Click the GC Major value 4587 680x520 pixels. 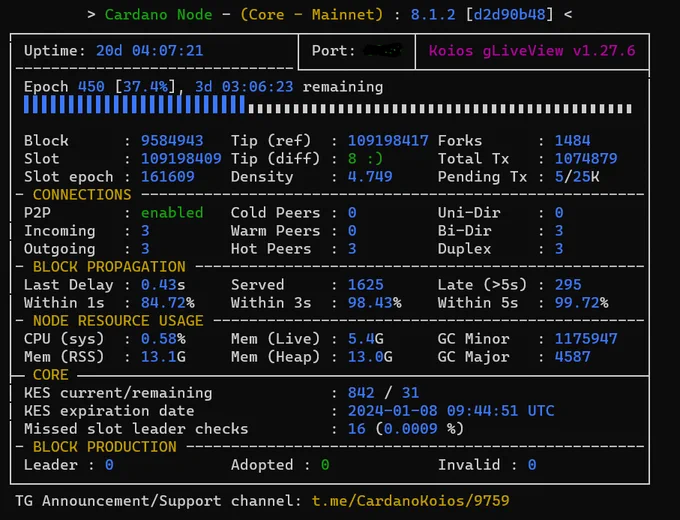[x=572, y=357]
